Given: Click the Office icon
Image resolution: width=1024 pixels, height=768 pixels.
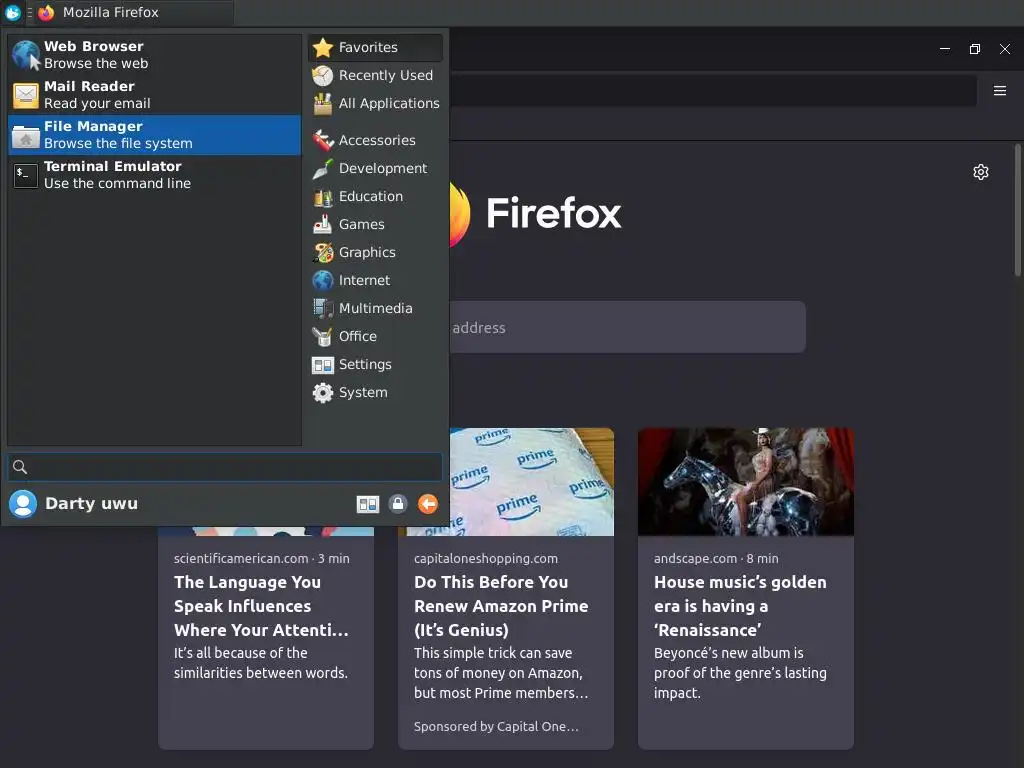Looking at the screenshot, I should click(x=323, y=336).
